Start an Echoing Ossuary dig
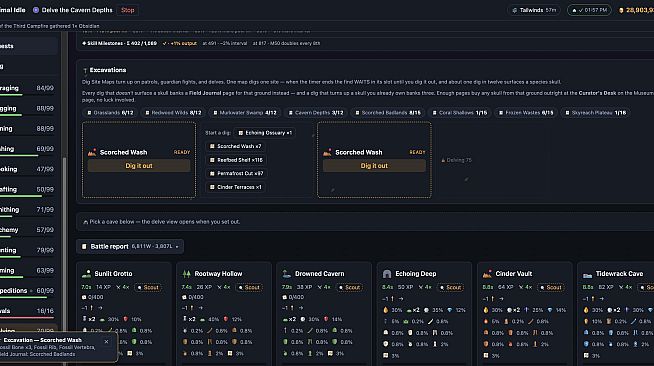The width and height of the screenshot is (654, 366). coord(264,133)
